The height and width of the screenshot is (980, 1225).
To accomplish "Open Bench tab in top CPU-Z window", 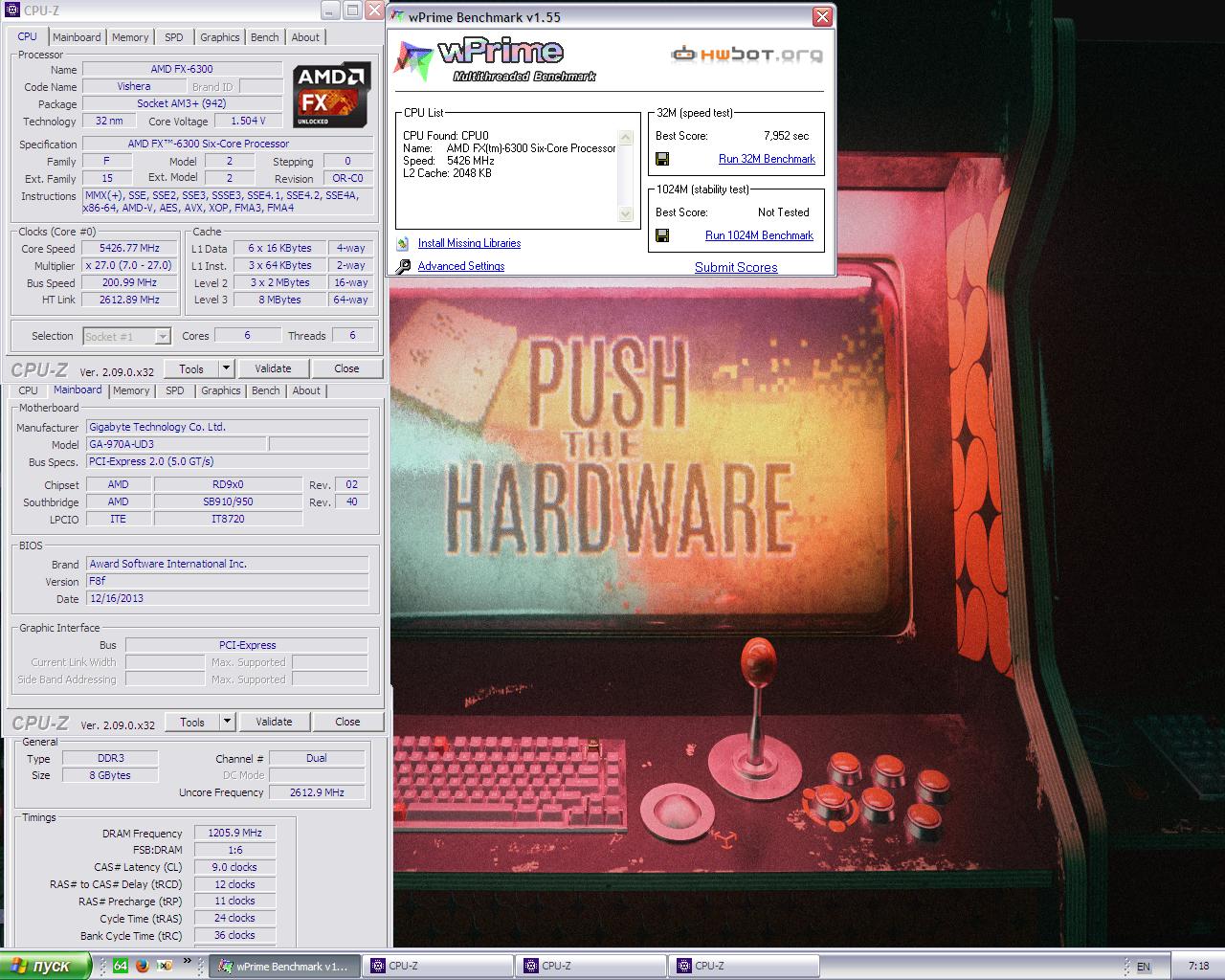I will click(265, 37).
